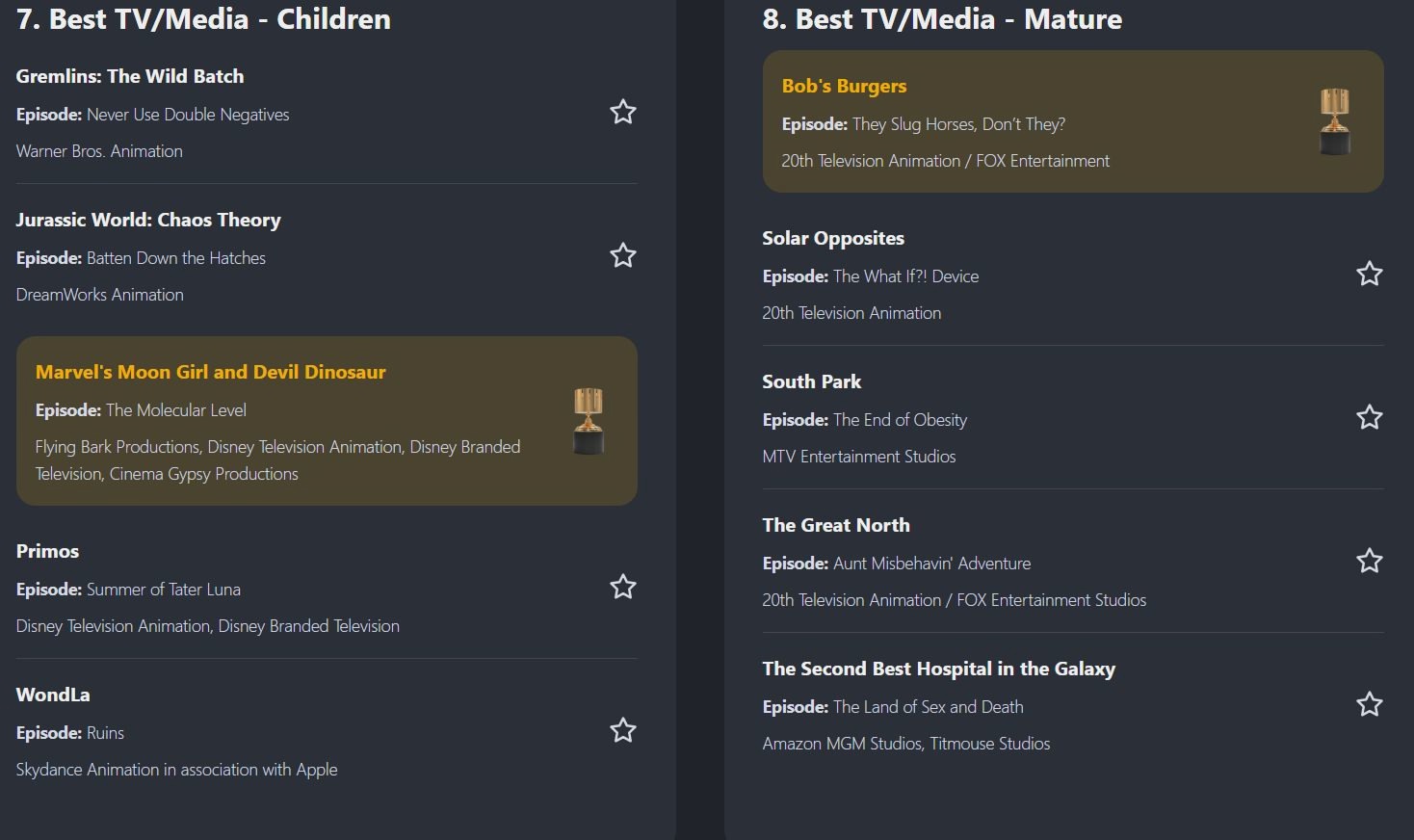Open Marvel's Moon Girl and Devil Dinosaur title
This screenshot has height=840, width=1414.
(210, 372)
